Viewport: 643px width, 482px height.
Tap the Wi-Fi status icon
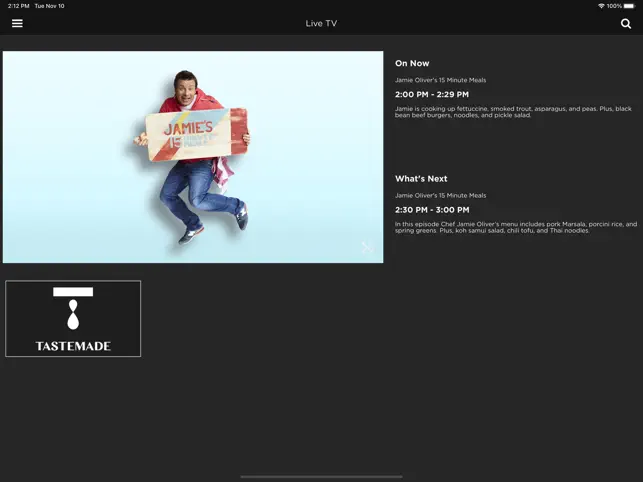pyautogui.click(x=601, y=6)
